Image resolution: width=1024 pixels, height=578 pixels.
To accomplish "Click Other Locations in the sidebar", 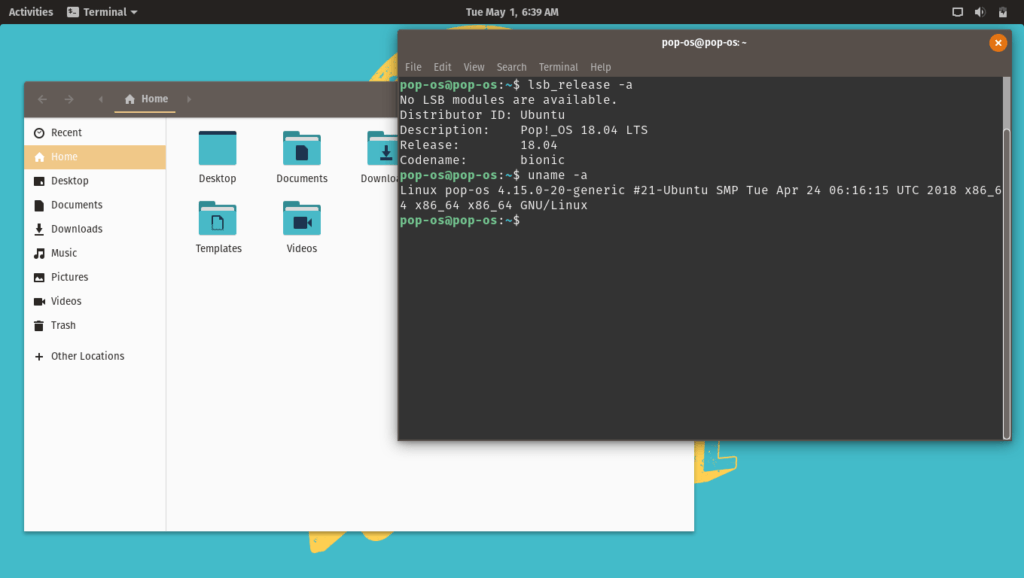I will 87,355.
